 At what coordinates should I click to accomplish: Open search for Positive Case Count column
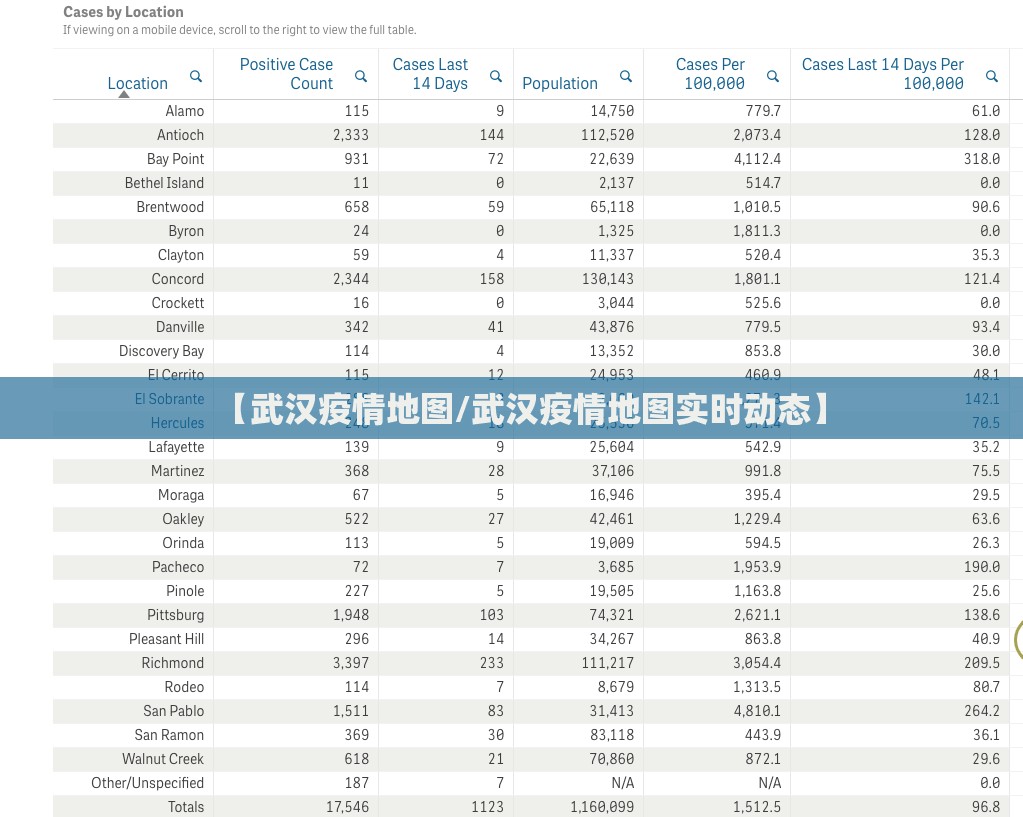(361, 76)
